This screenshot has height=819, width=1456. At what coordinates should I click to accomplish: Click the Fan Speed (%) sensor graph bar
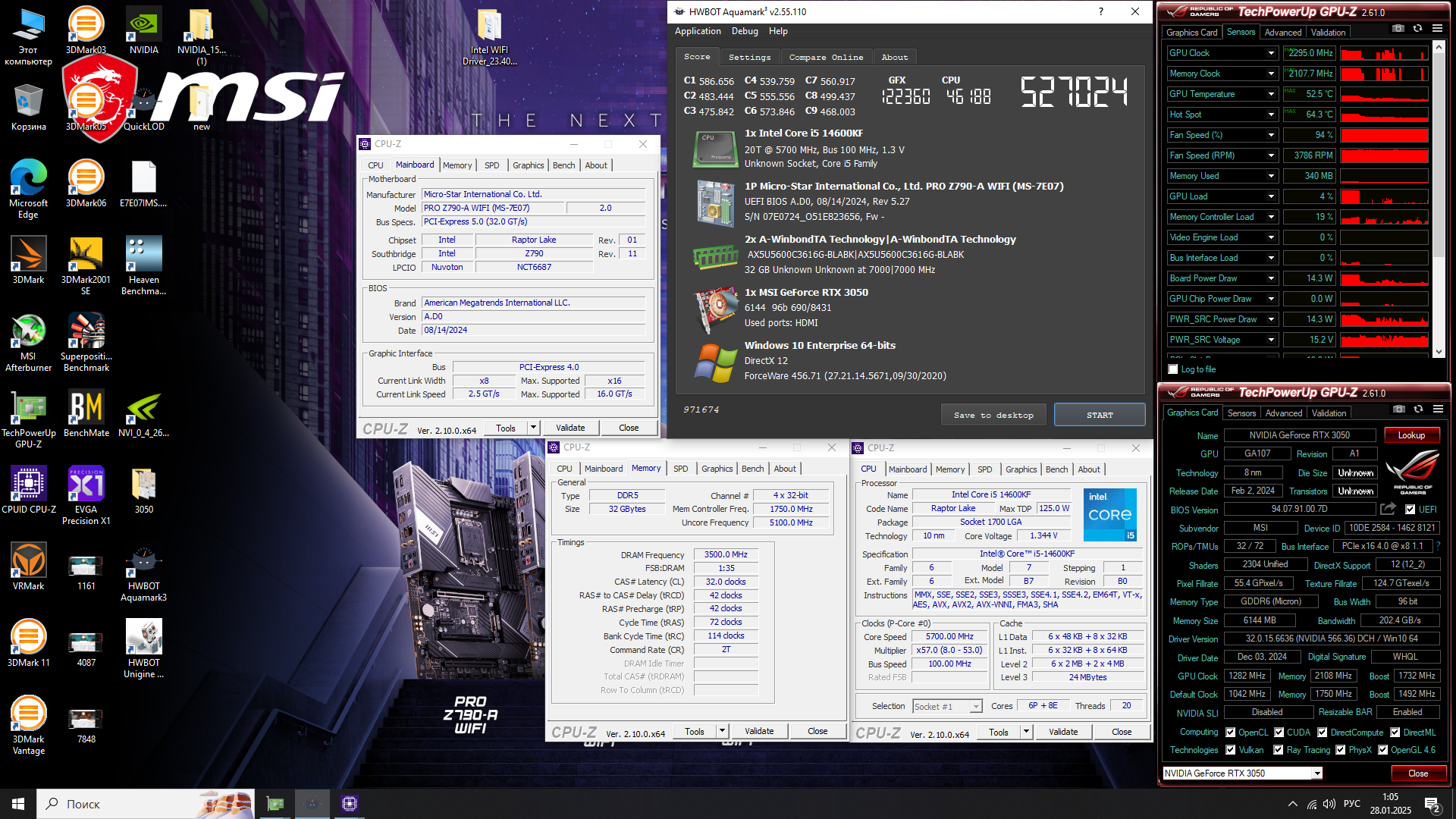[x=1384, y=135]
